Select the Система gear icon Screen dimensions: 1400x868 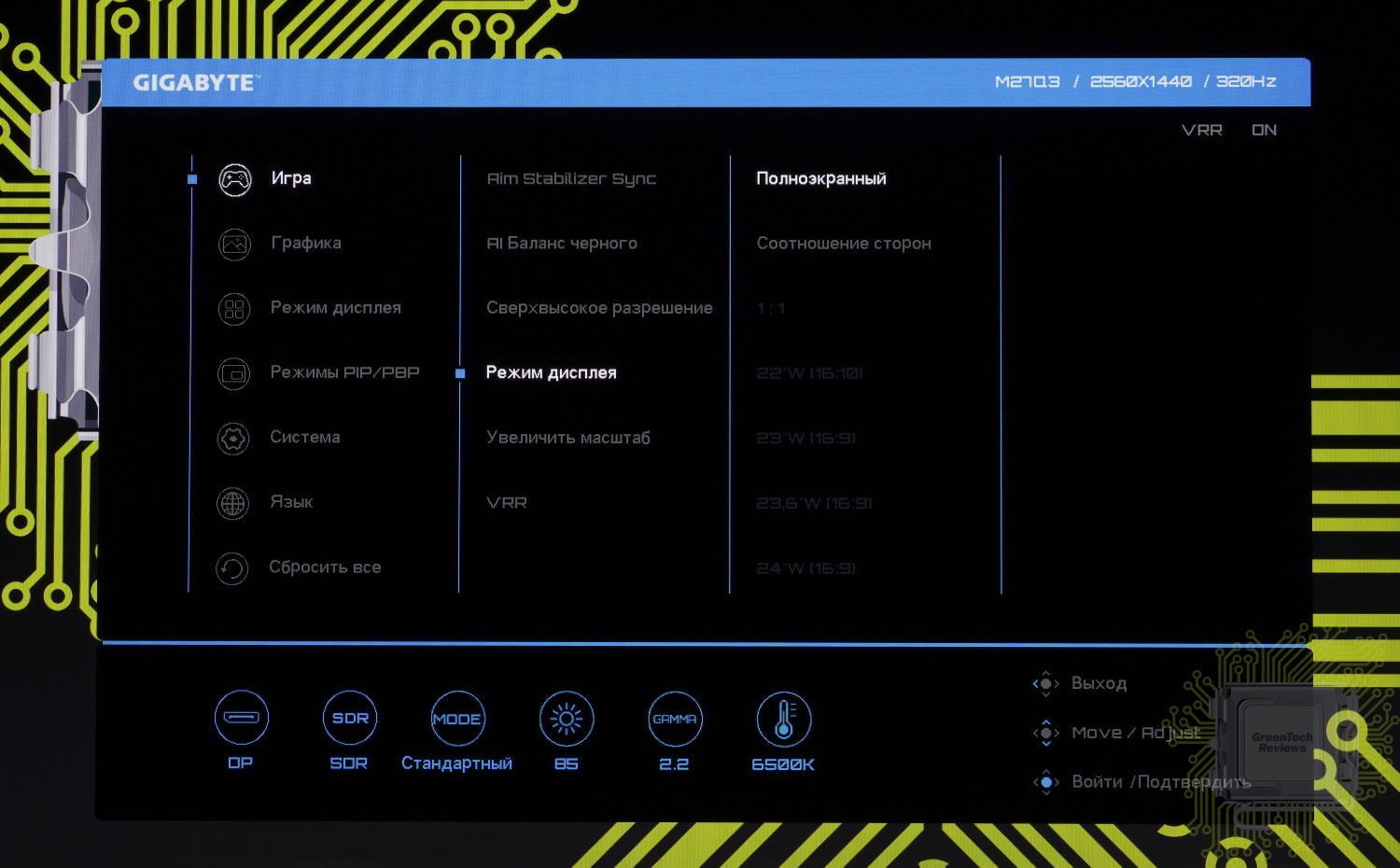click(x=233, y=438)
